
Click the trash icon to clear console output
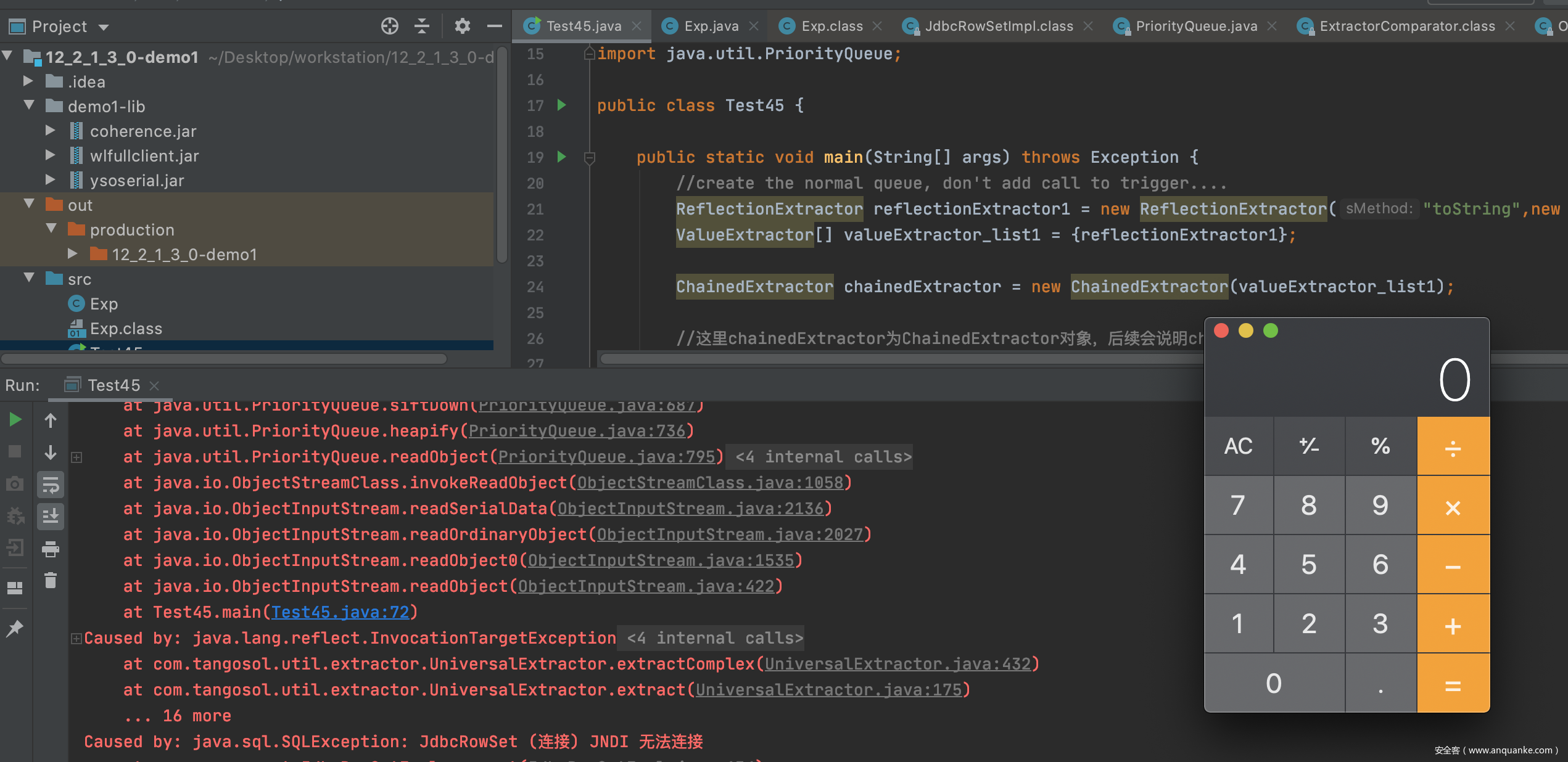pyautogui.click(x=51, y=580)
